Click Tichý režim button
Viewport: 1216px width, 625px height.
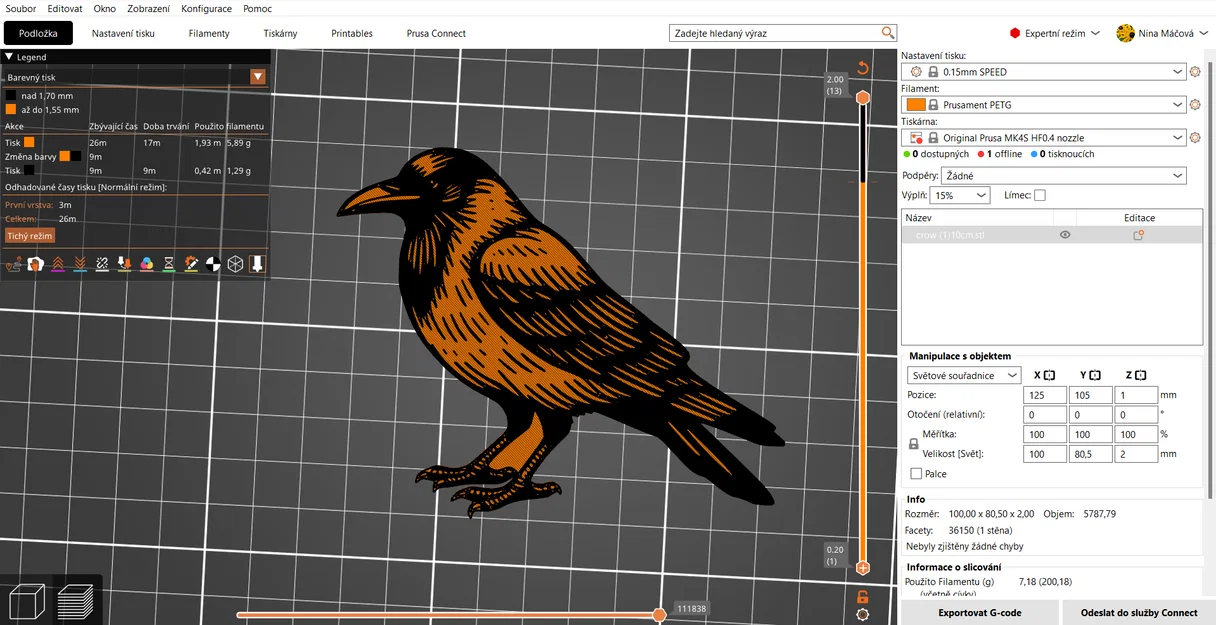pyautogui.click(x=29, y=236)
